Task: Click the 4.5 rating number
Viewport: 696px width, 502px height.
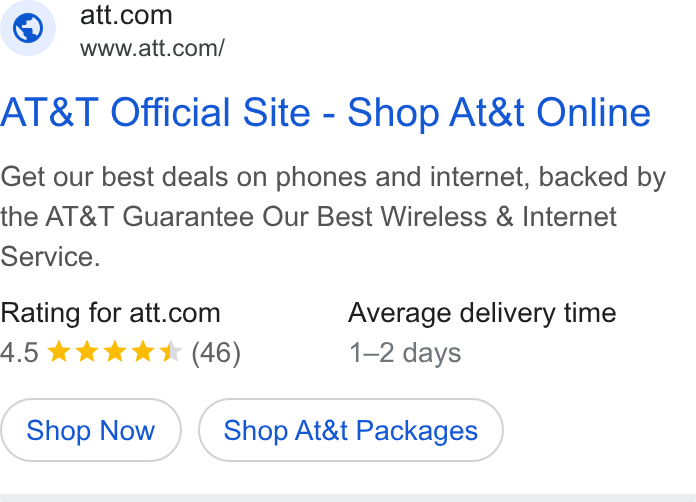Action: coord(20,352)
